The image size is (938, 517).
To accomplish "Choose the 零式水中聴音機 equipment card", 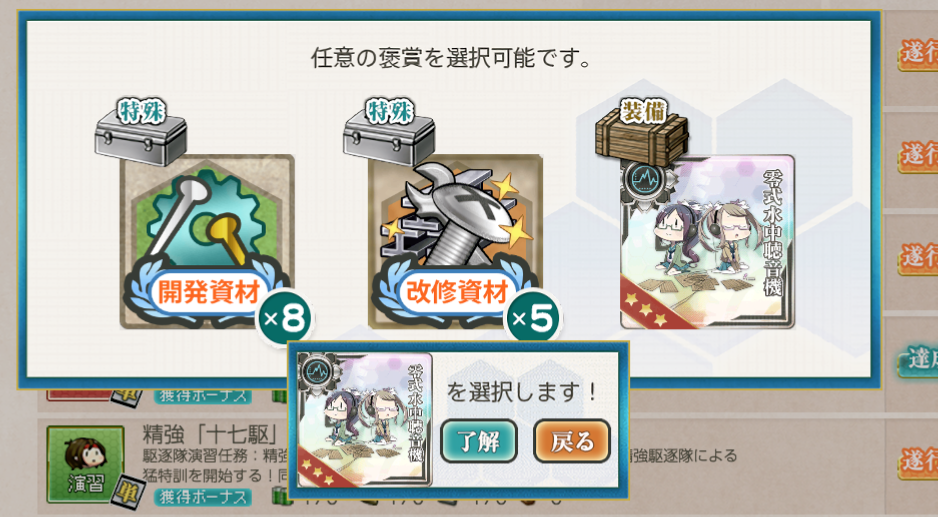I will (x=707, y=242).
